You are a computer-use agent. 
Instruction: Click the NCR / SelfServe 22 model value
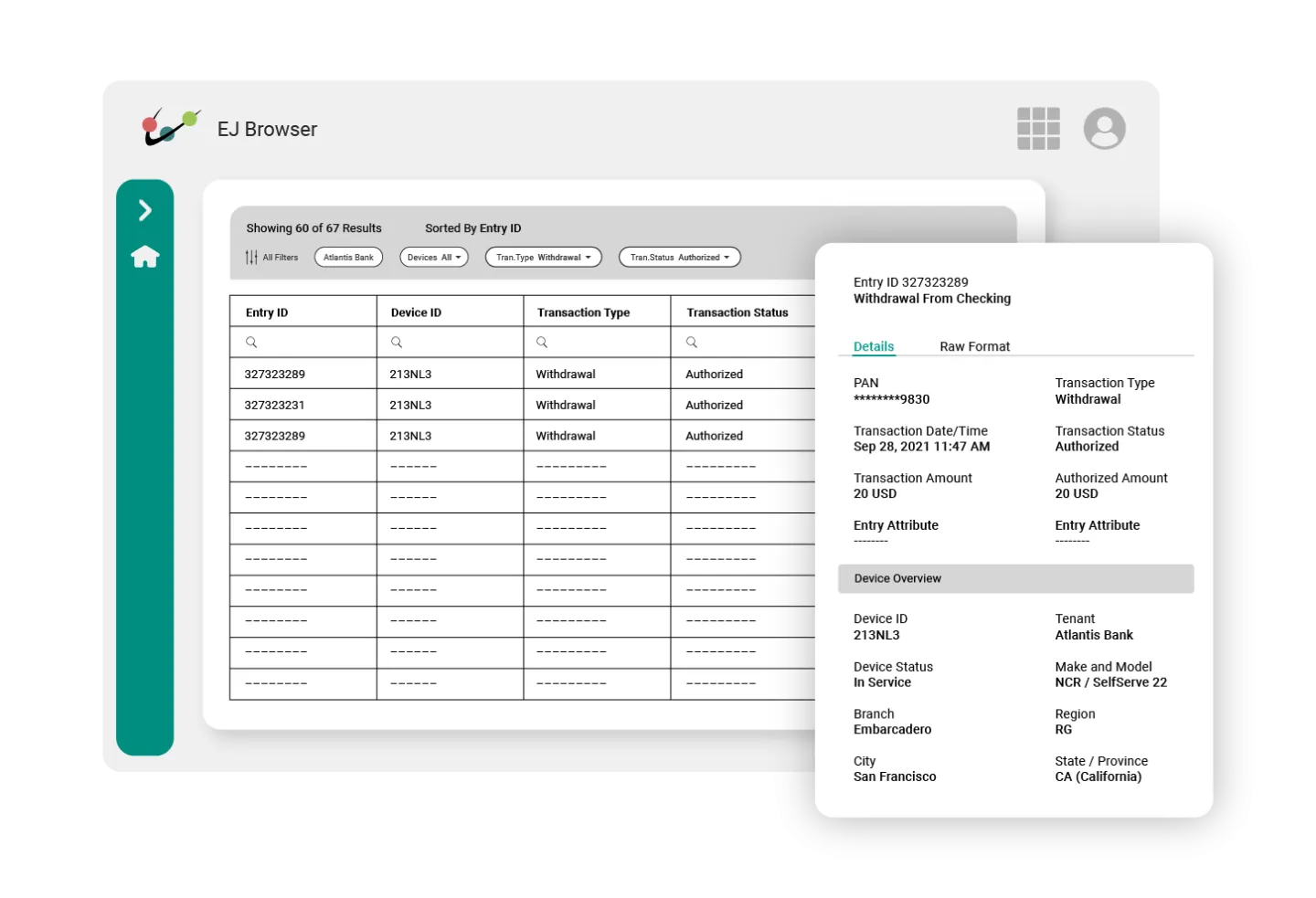[1110, 682]
